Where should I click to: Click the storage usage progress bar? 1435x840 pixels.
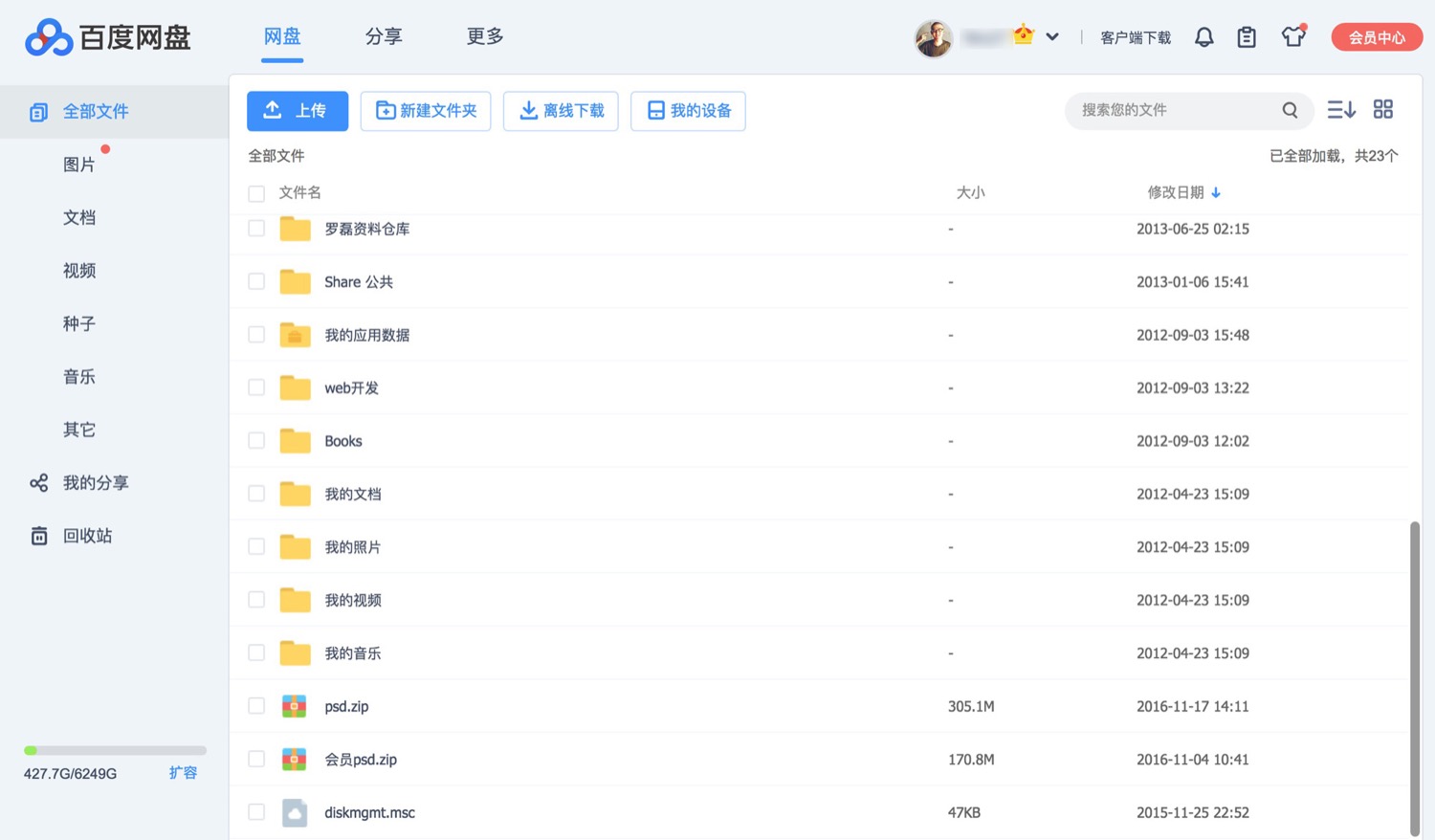(115, 751)
